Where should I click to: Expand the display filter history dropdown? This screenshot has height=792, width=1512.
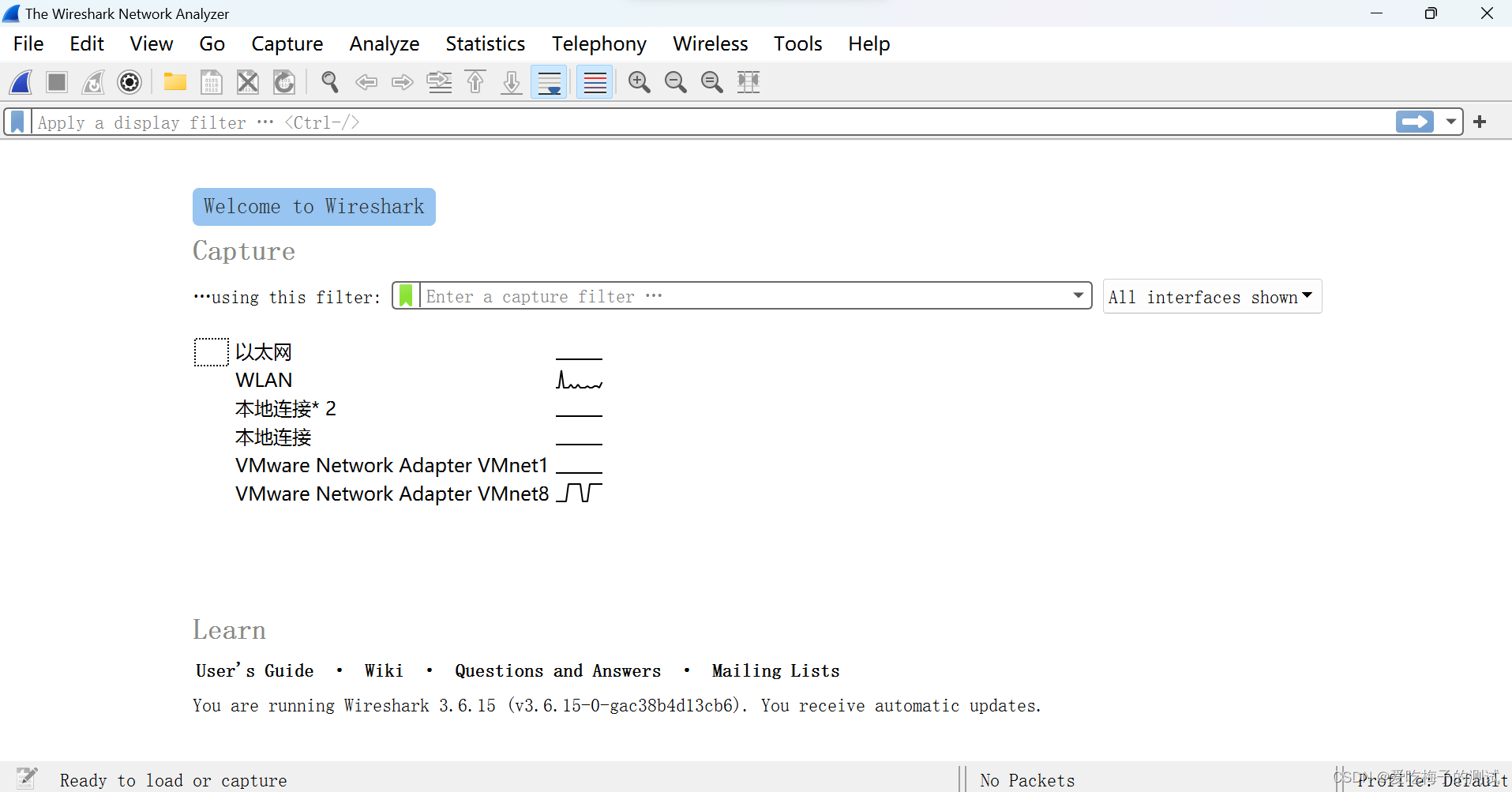(1451, 122)
